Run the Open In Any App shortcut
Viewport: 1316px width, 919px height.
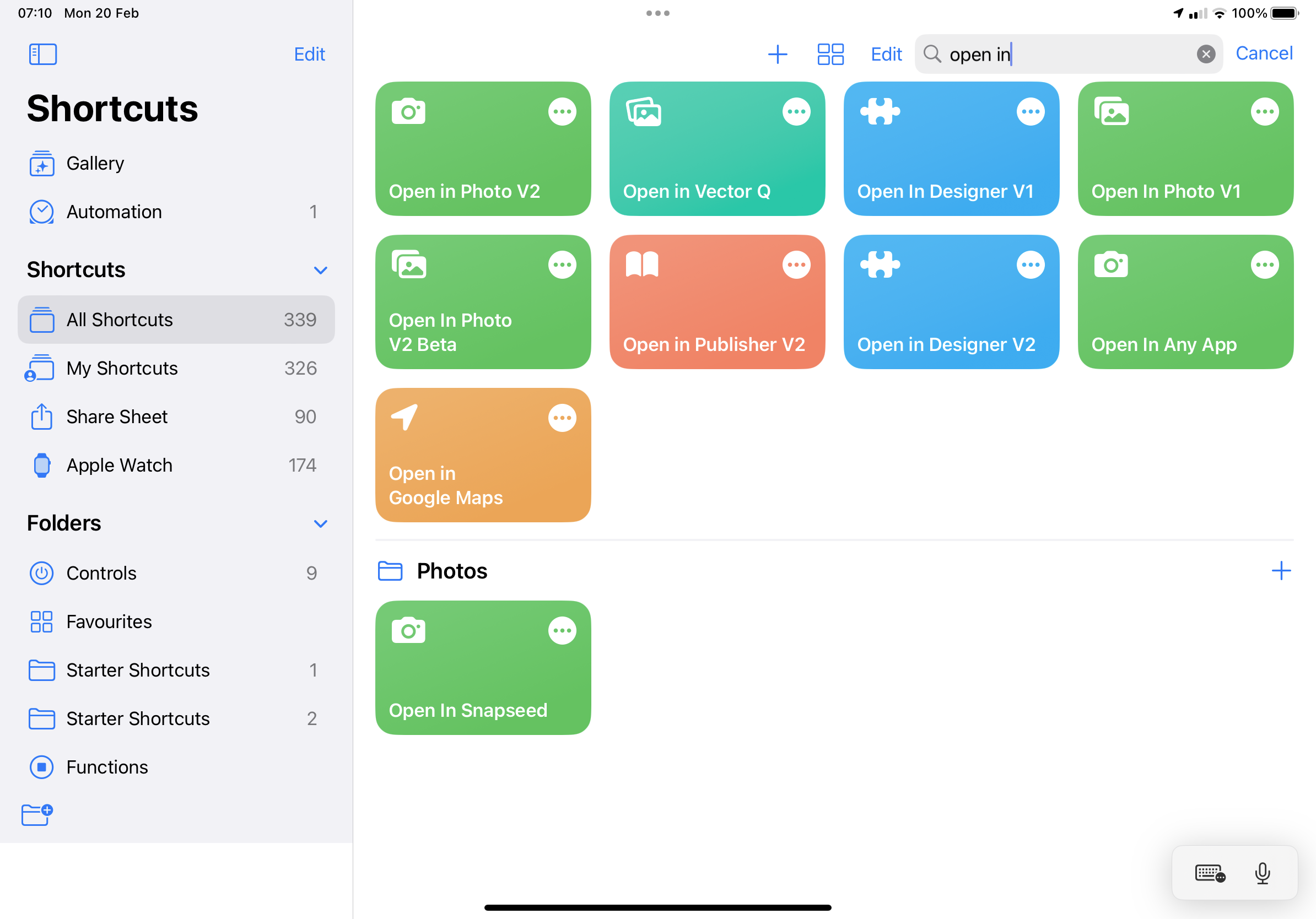coord(1185,302)
